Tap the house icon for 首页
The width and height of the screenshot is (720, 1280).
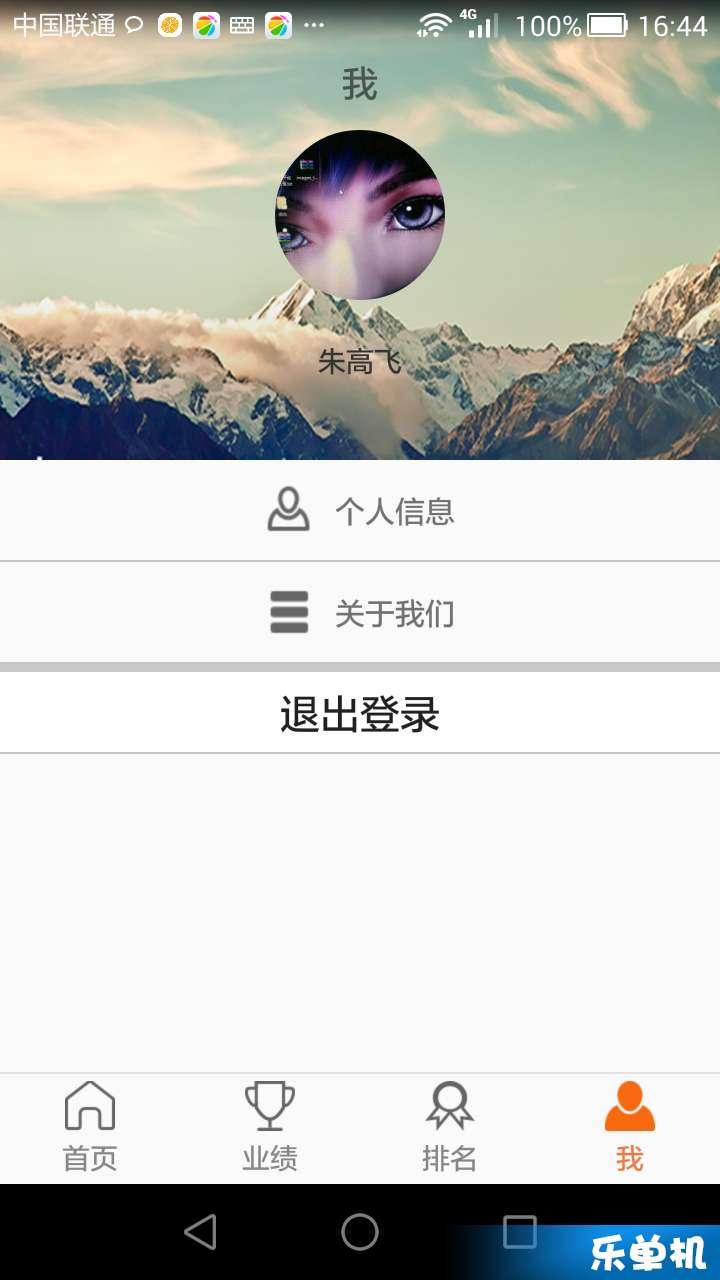tap(90, 1105)
